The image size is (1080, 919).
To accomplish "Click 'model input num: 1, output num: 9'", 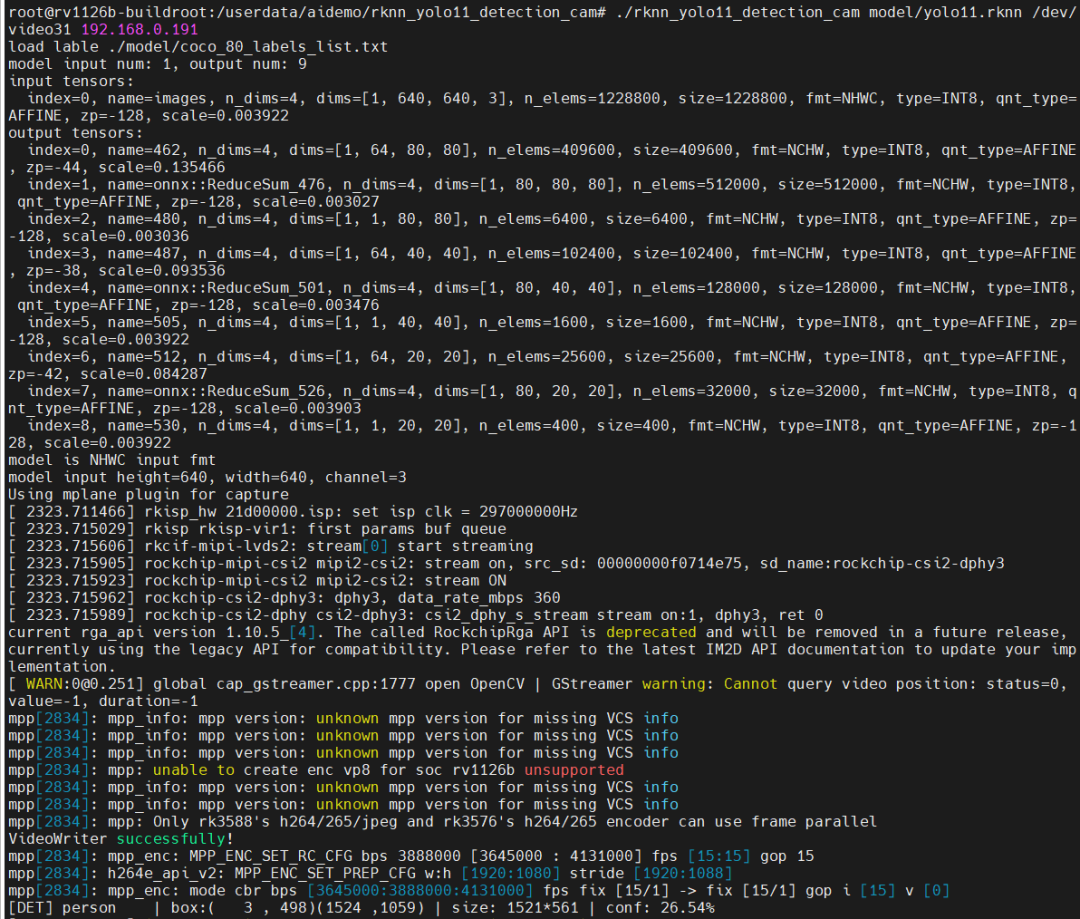I will click(x=158, y=64).
